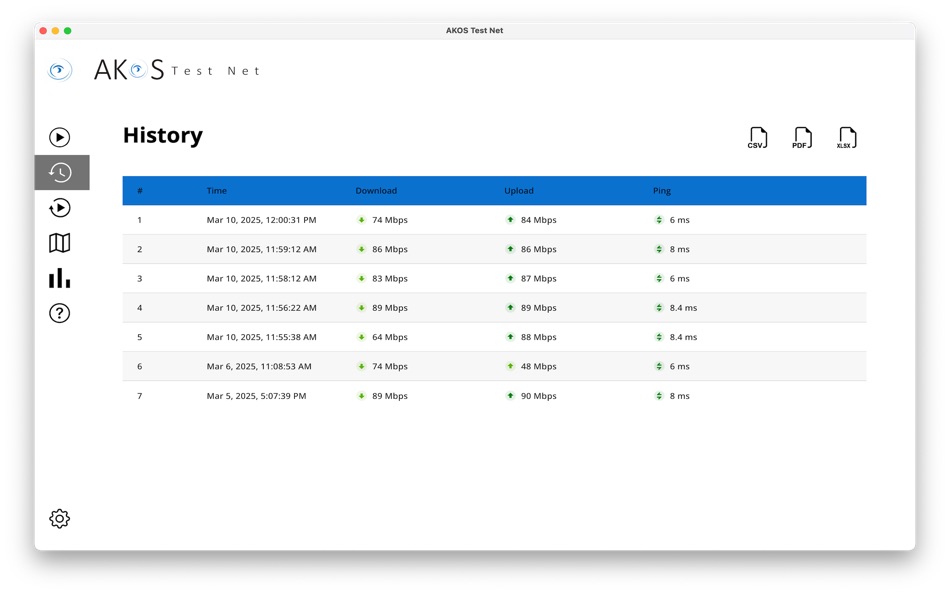Sort by the Time column header
Image resolution: width=950 pixels, height=594 pixels.
pyautogui.click(x=216, y=190)
